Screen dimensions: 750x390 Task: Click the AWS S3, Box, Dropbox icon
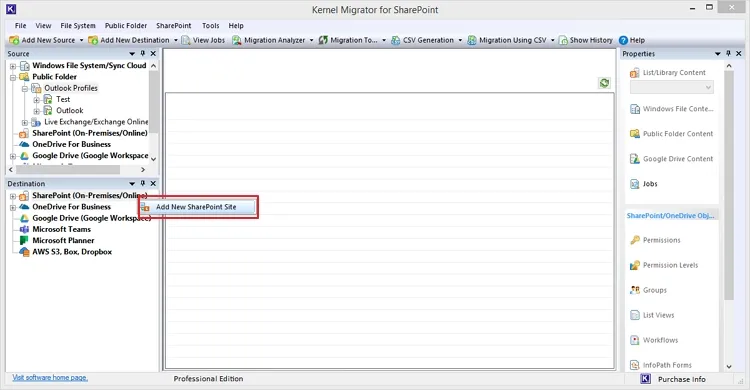pos(24,252)
